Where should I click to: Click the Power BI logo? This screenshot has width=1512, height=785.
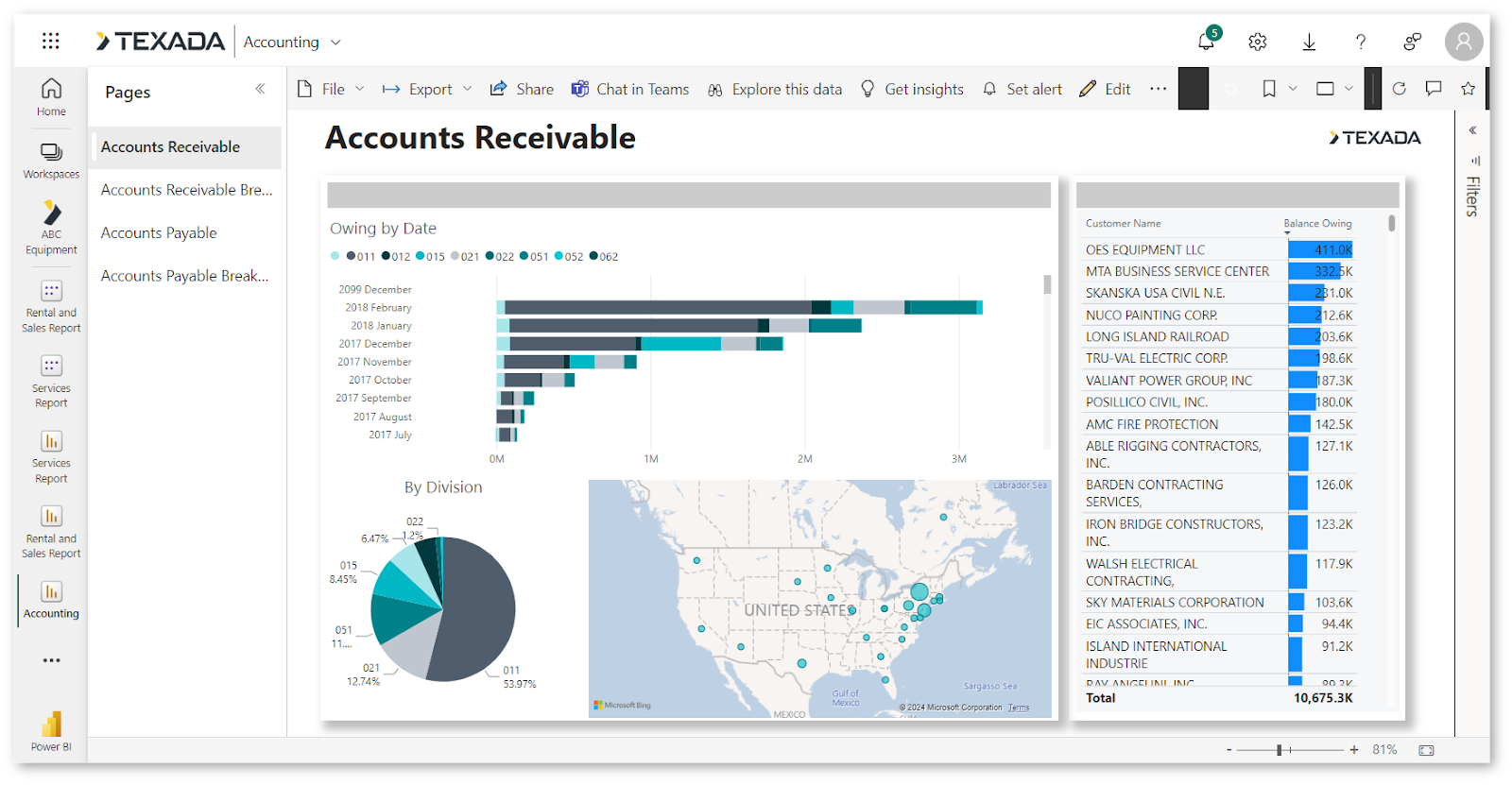[51, 731]
